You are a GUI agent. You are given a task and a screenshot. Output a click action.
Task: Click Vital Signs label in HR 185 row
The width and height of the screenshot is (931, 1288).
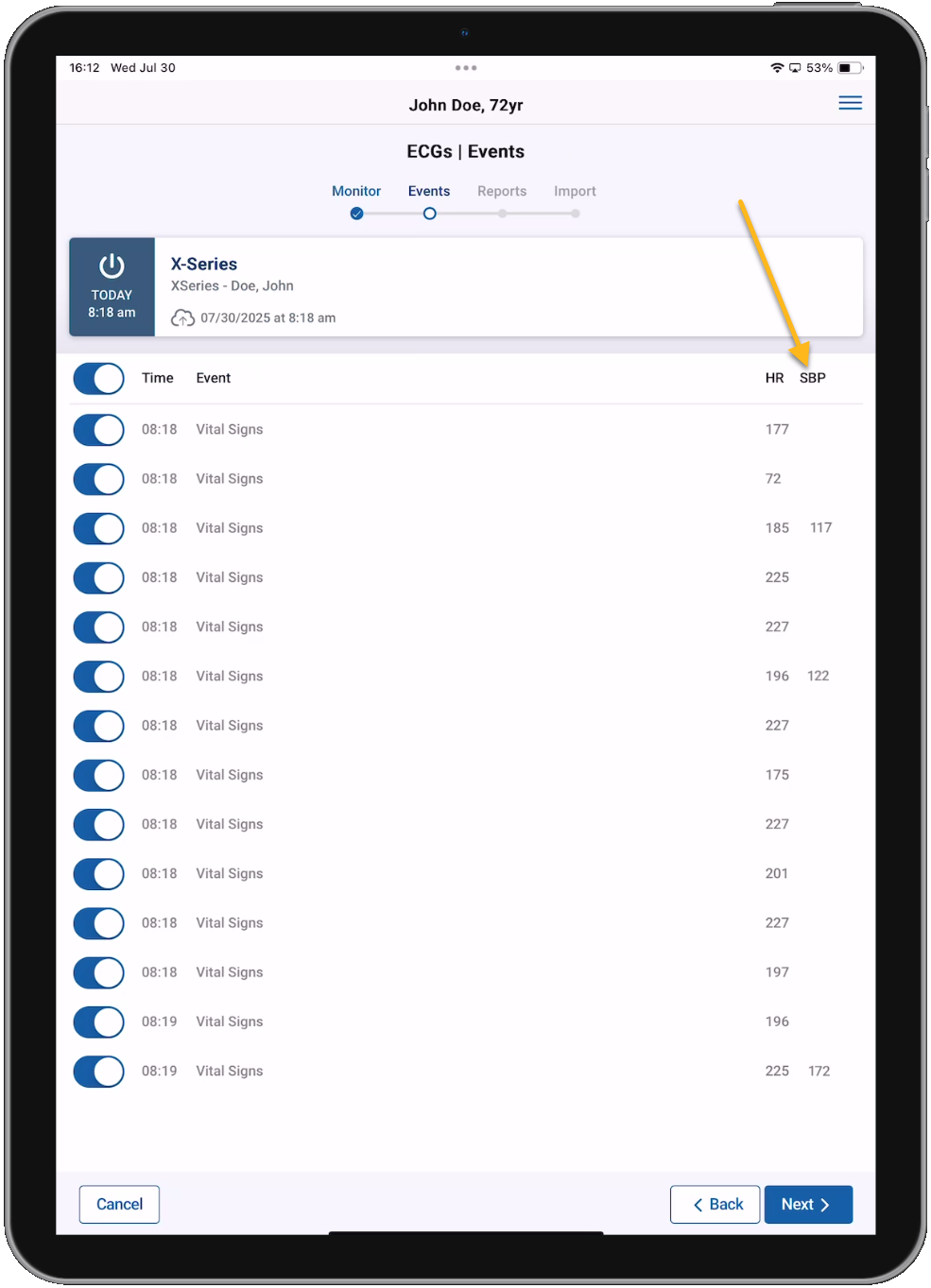230,528
